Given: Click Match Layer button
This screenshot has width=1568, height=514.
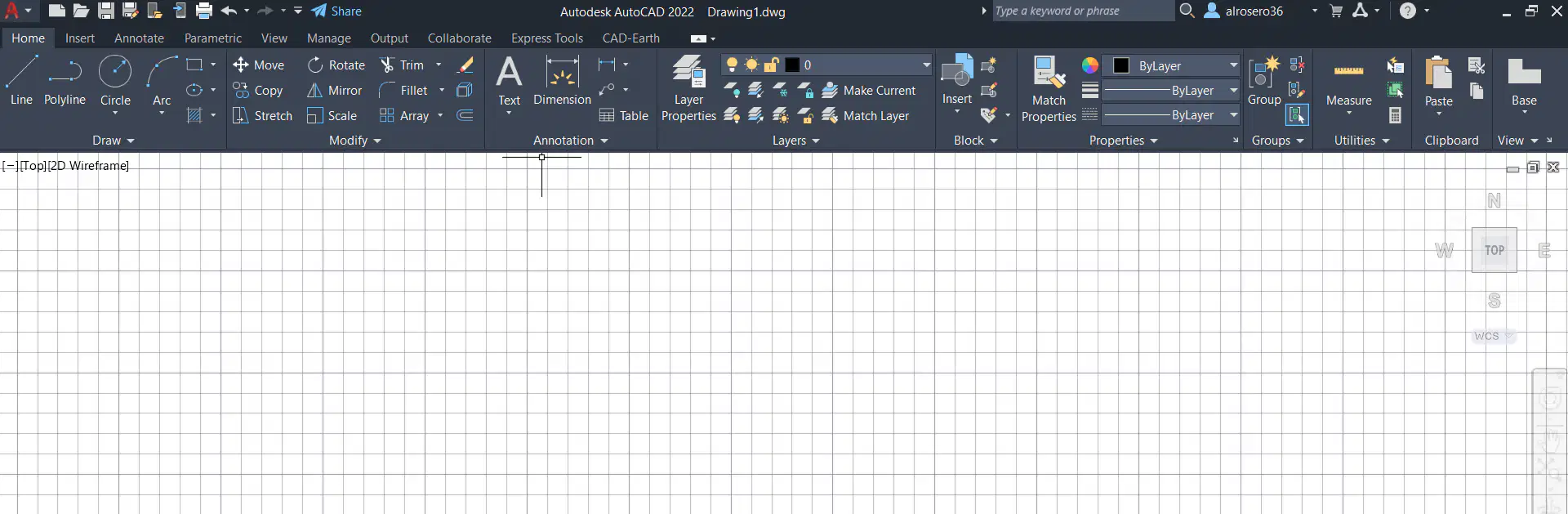Looking at the screenshot, I should click(865, 115).
